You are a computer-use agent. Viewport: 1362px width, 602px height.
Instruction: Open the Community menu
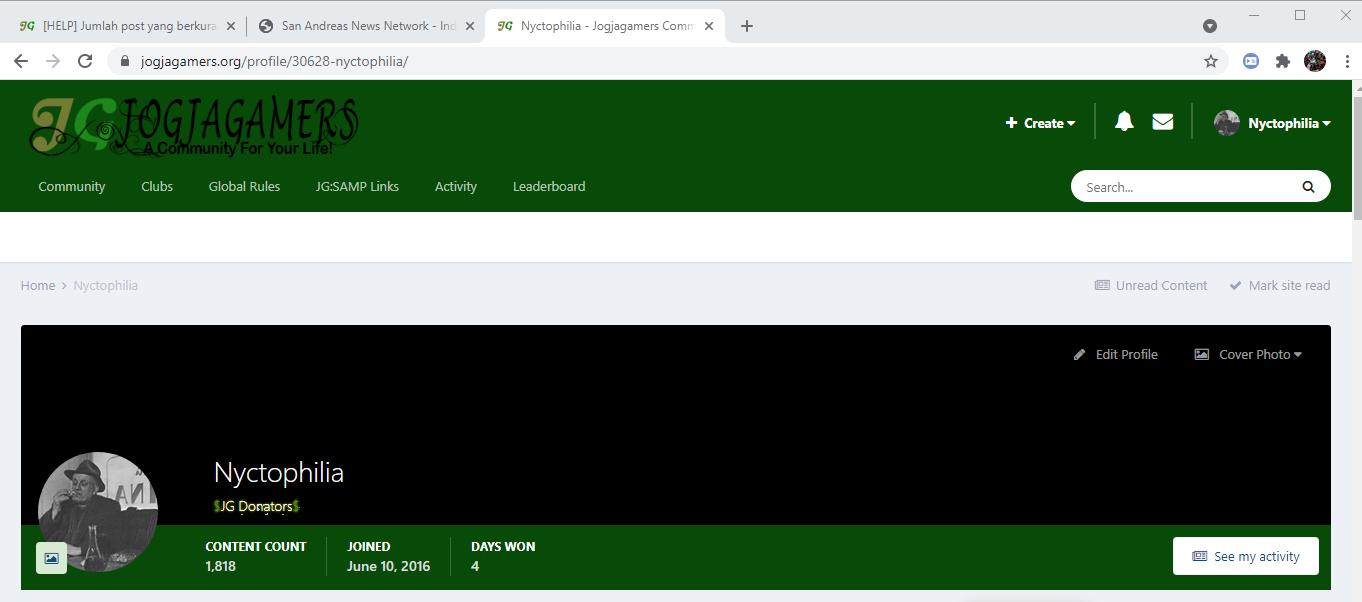72,186
